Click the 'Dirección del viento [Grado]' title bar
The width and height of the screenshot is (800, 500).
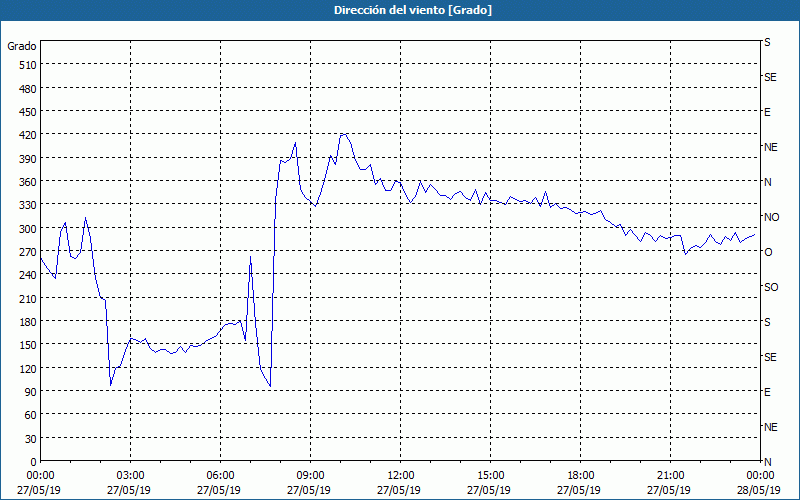400,10
